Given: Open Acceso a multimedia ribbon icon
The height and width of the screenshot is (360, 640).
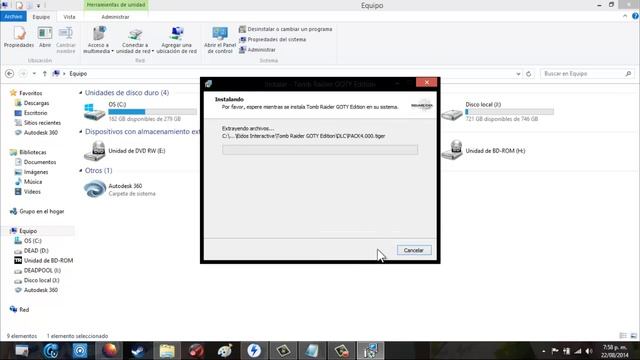Looking at the screenshot, I should tap(98, 40).
